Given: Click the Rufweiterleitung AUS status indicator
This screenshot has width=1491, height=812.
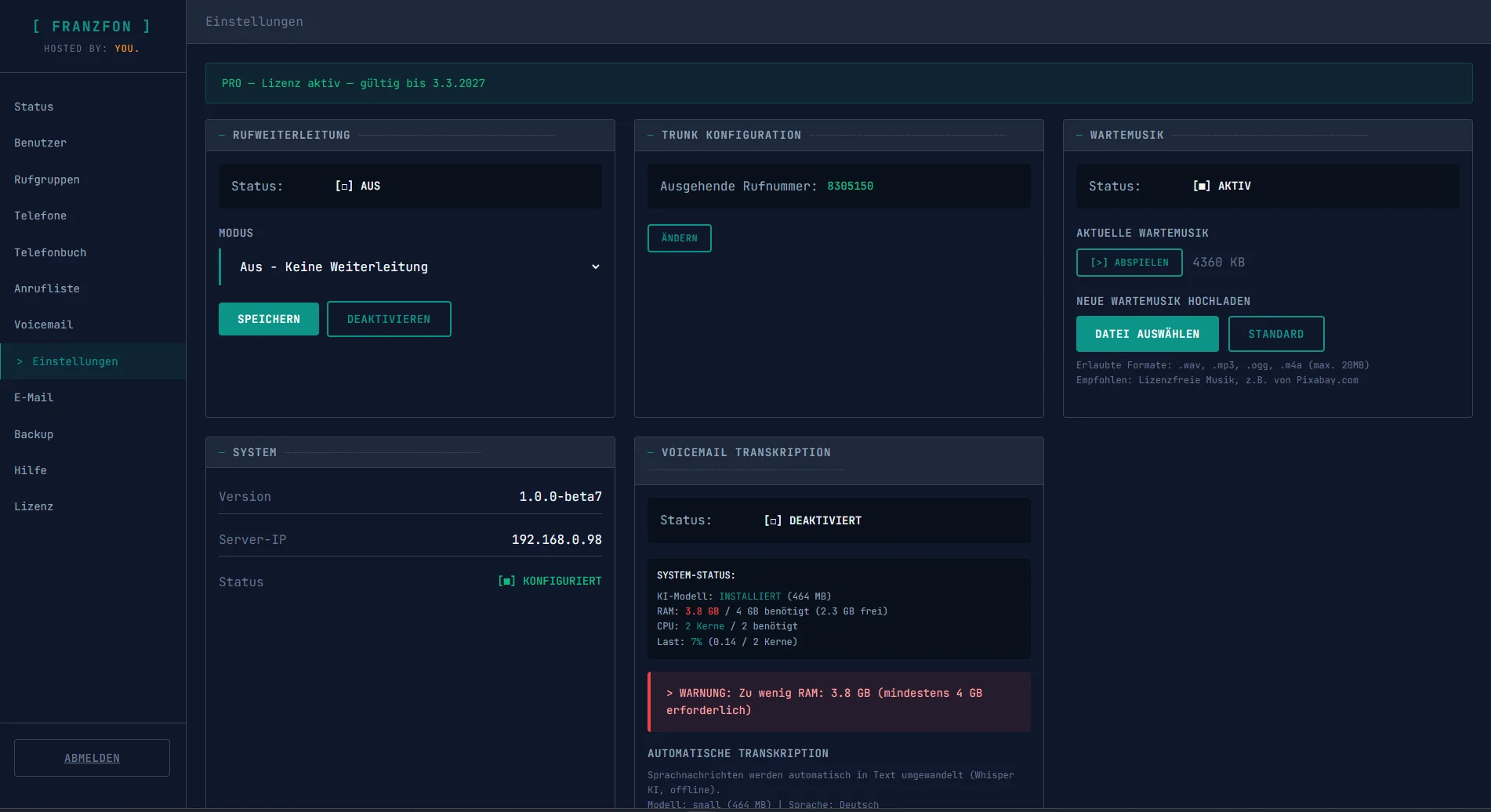Looking at the screenshot, I should tap(358, 187).
